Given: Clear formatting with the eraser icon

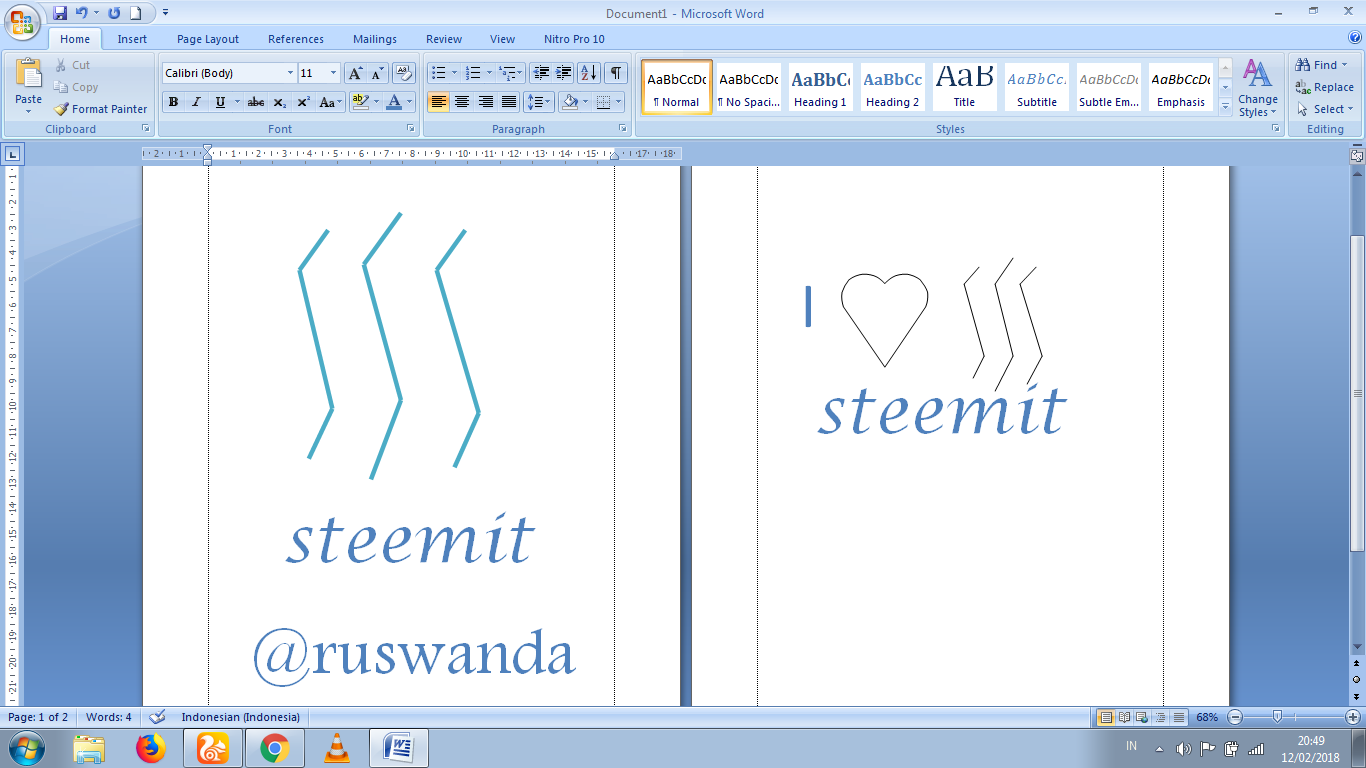Looking at the screenshot, I should pyautogui.click(x=404, y=73).
